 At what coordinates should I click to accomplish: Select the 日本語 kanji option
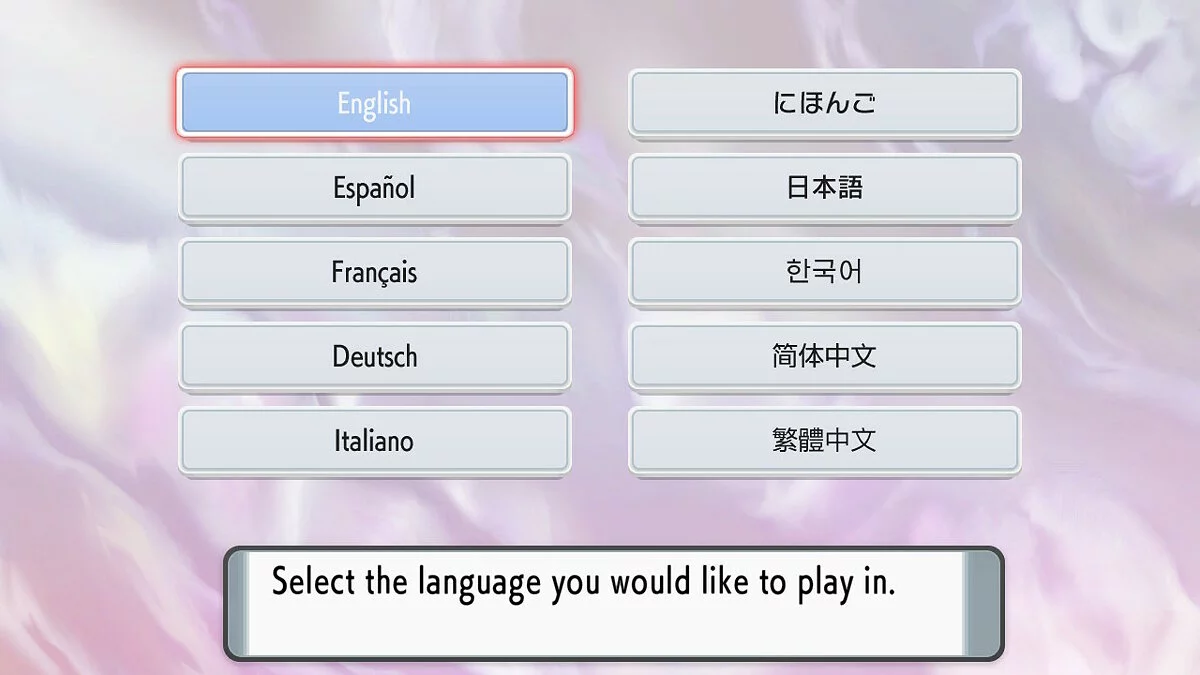click(824, 188)
